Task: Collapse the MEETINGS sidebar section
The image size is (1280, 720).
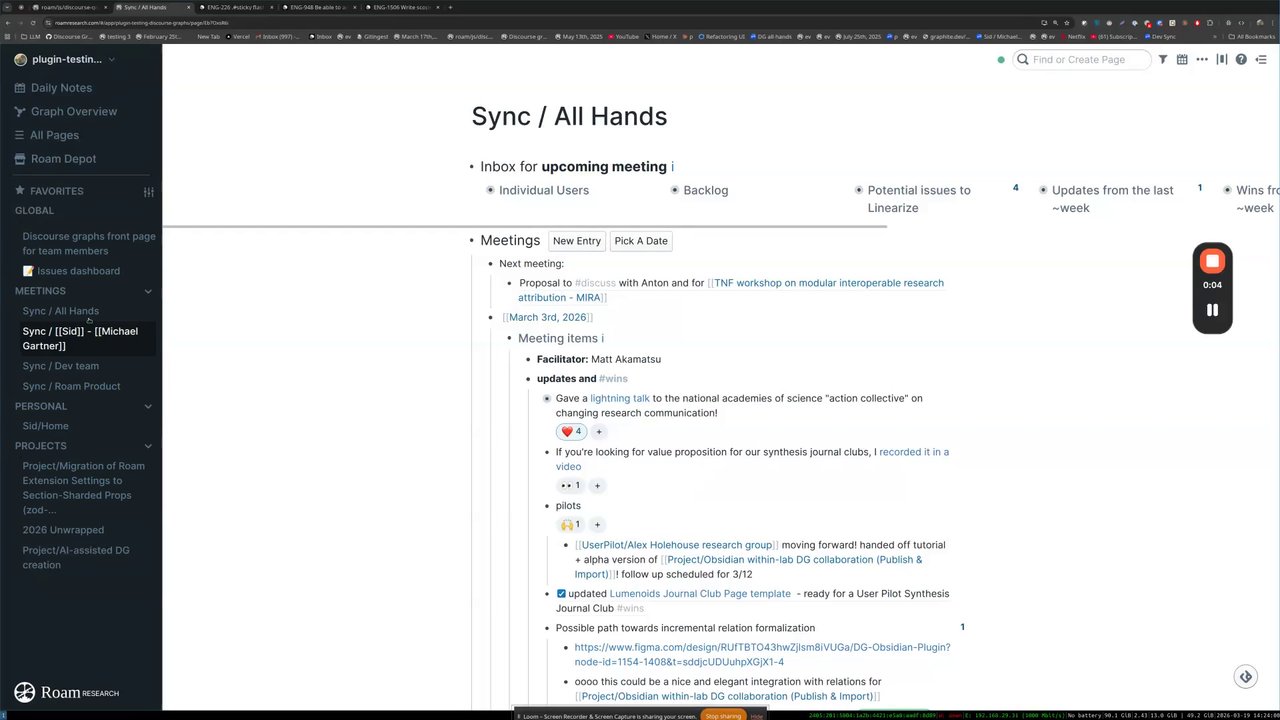Action: [148, 291]
